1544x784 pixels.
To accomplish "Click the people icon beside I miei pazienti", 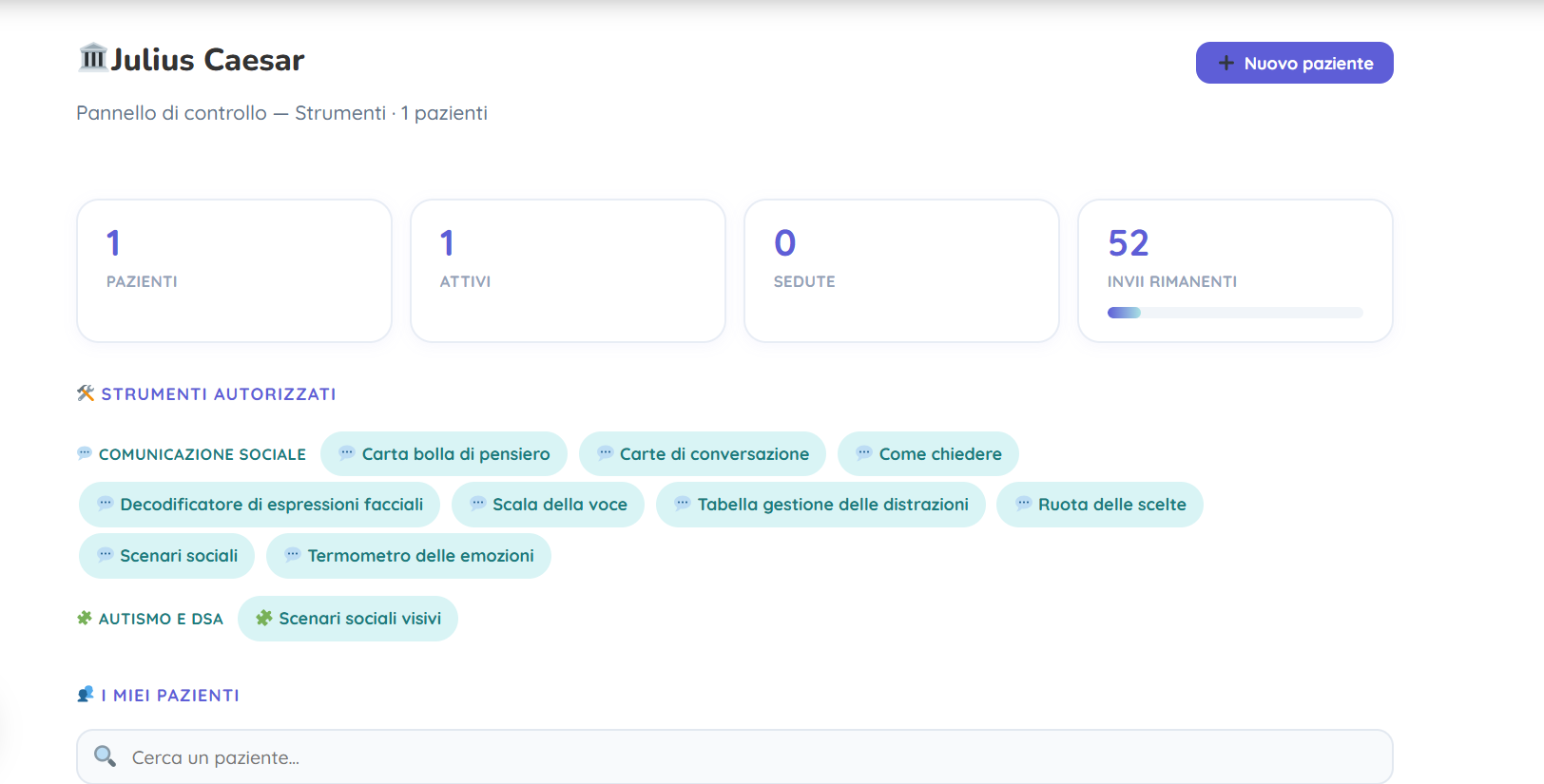I will tap(86, 695).
